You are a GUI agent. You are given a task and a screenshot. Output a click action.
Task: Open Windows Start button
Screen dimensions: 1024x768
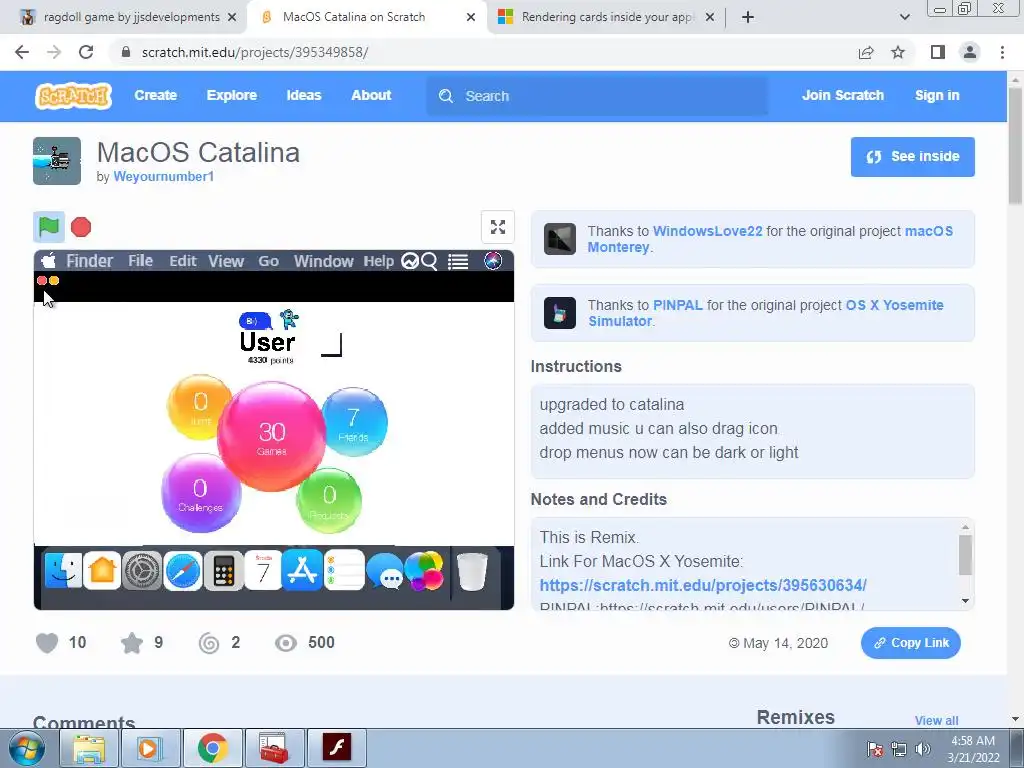point(27,748)
